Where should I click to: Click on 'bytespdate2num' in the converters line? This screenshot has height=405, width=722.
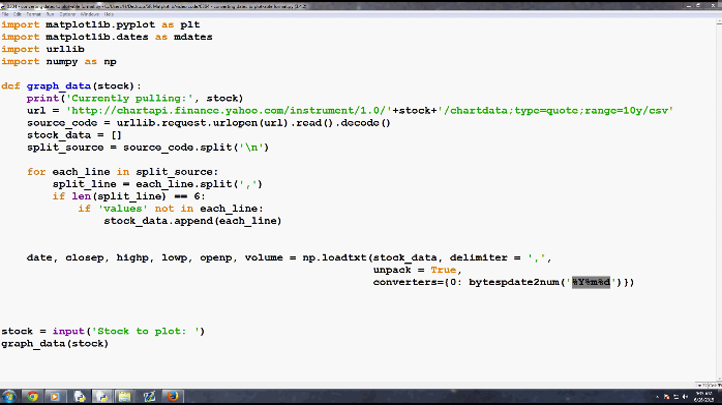coord(514,282)
